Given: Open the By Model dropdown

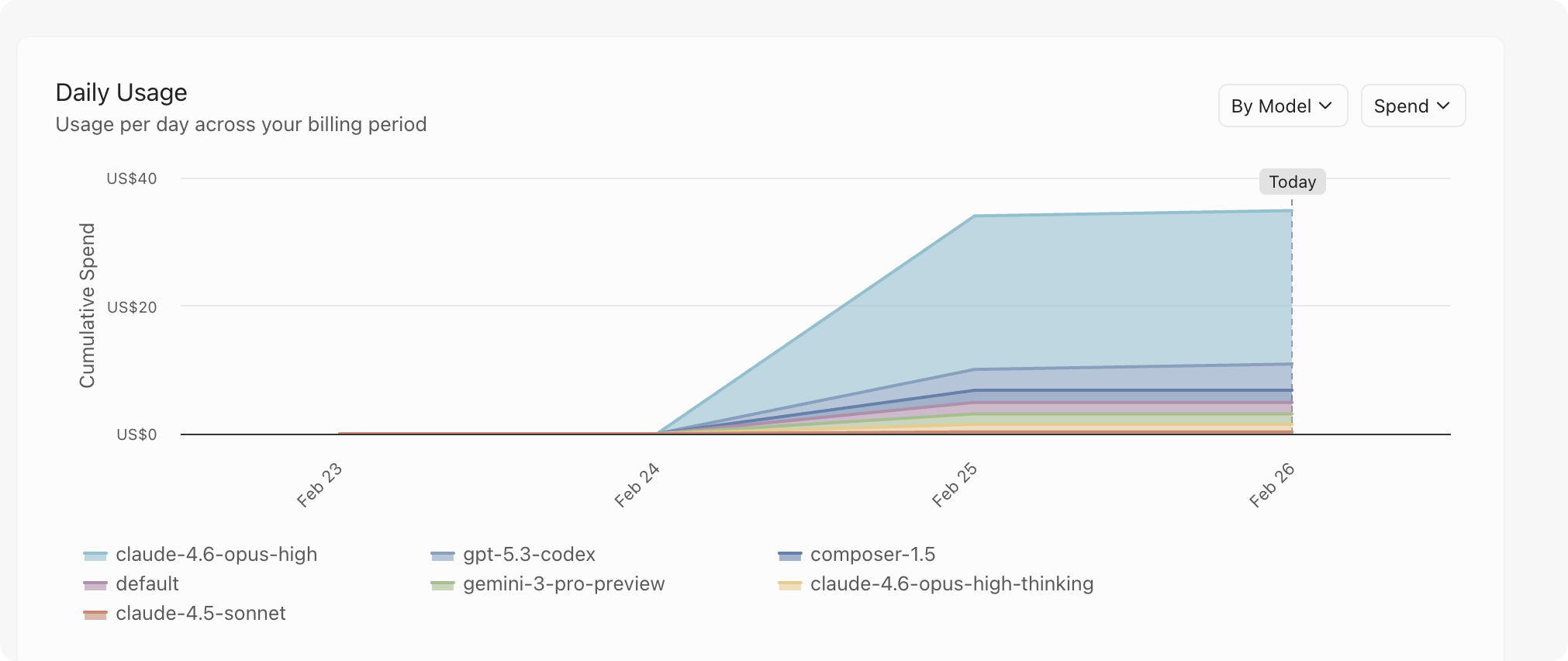Looking at the screenshot, I should click(1282, 106).
